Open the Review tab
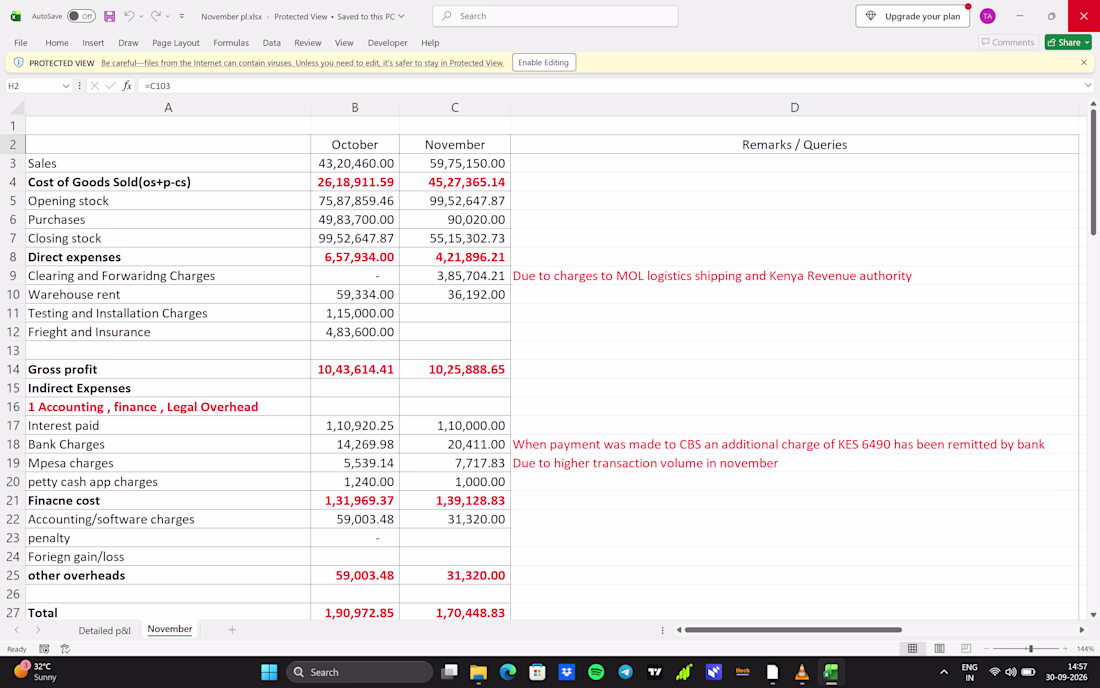 [307, 43]
